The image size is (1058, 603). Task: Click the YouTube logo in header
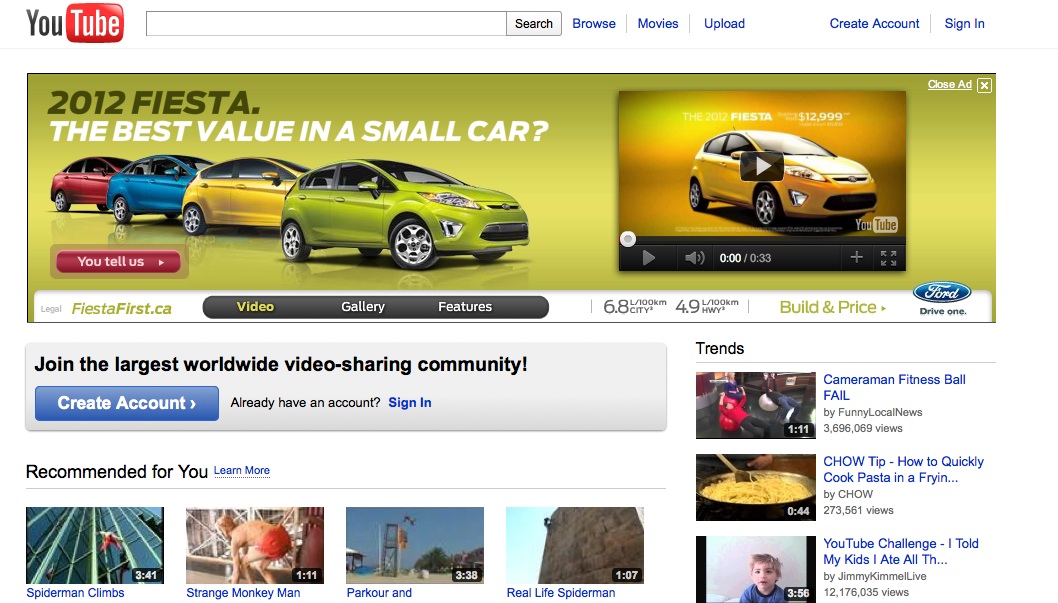click(x=74, y=24)
